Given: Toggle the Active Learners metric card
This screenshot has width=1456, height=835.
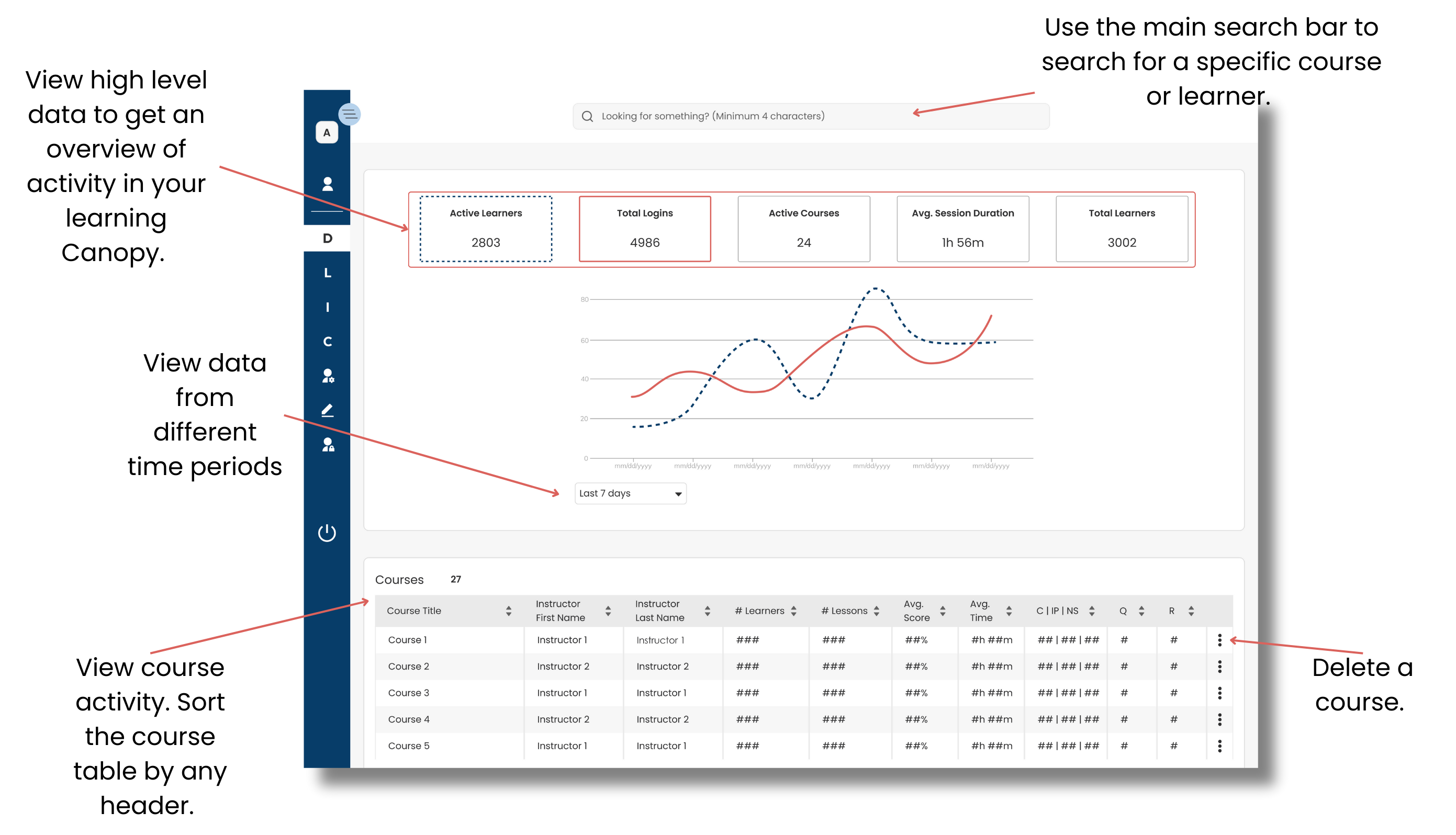Looking at the screenshot, I should [485, 229].
